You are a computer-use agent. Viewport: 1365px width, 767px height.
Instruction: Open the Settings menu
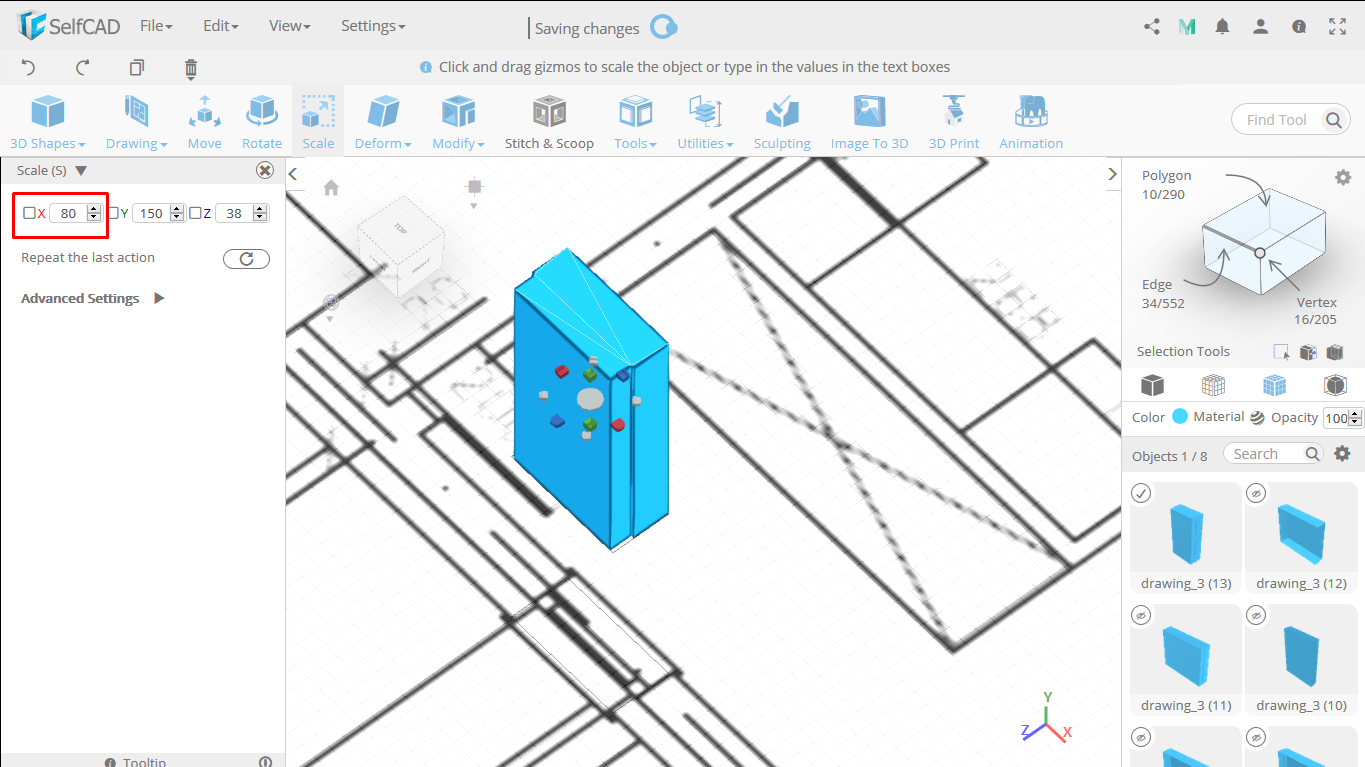coord(373,26)
